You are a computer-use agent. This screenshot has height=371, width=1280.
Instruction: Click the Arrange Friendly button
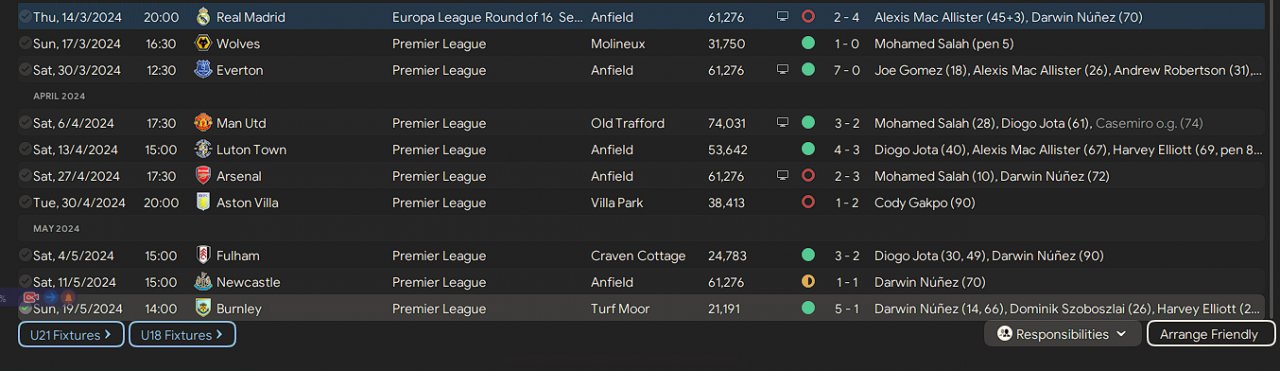[x=1211, y=334]
